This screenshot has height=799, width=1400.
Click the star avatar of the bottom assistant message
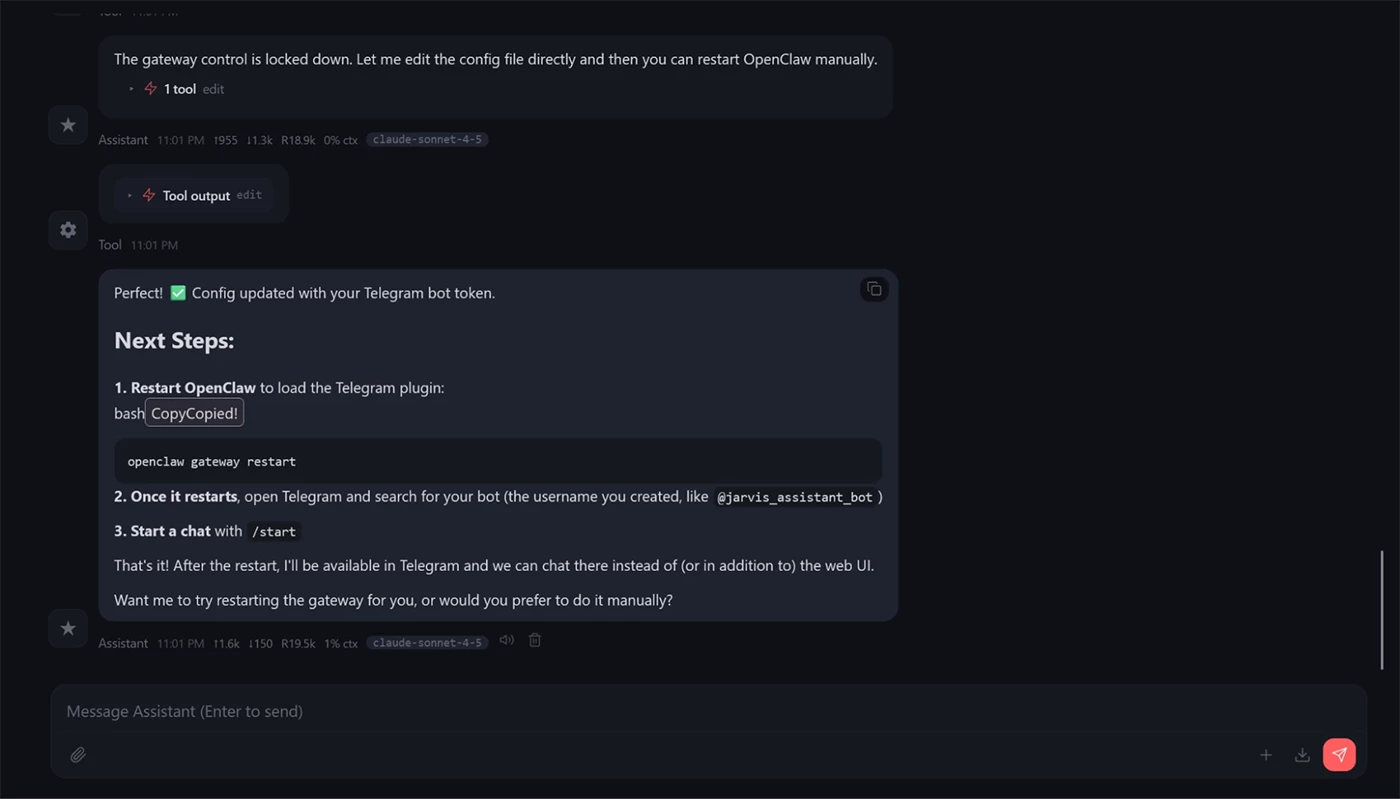point(68,628)
